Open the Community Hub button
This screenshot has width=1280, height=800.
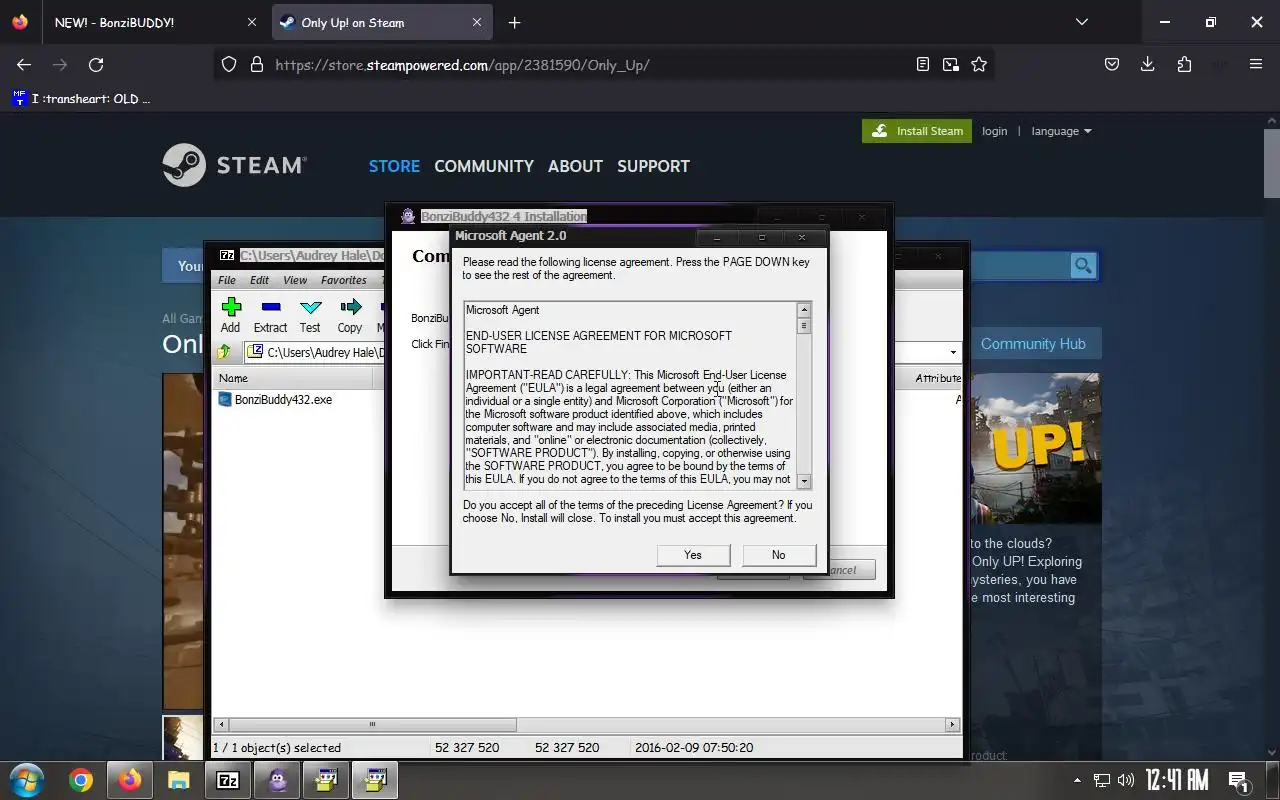1033,343
